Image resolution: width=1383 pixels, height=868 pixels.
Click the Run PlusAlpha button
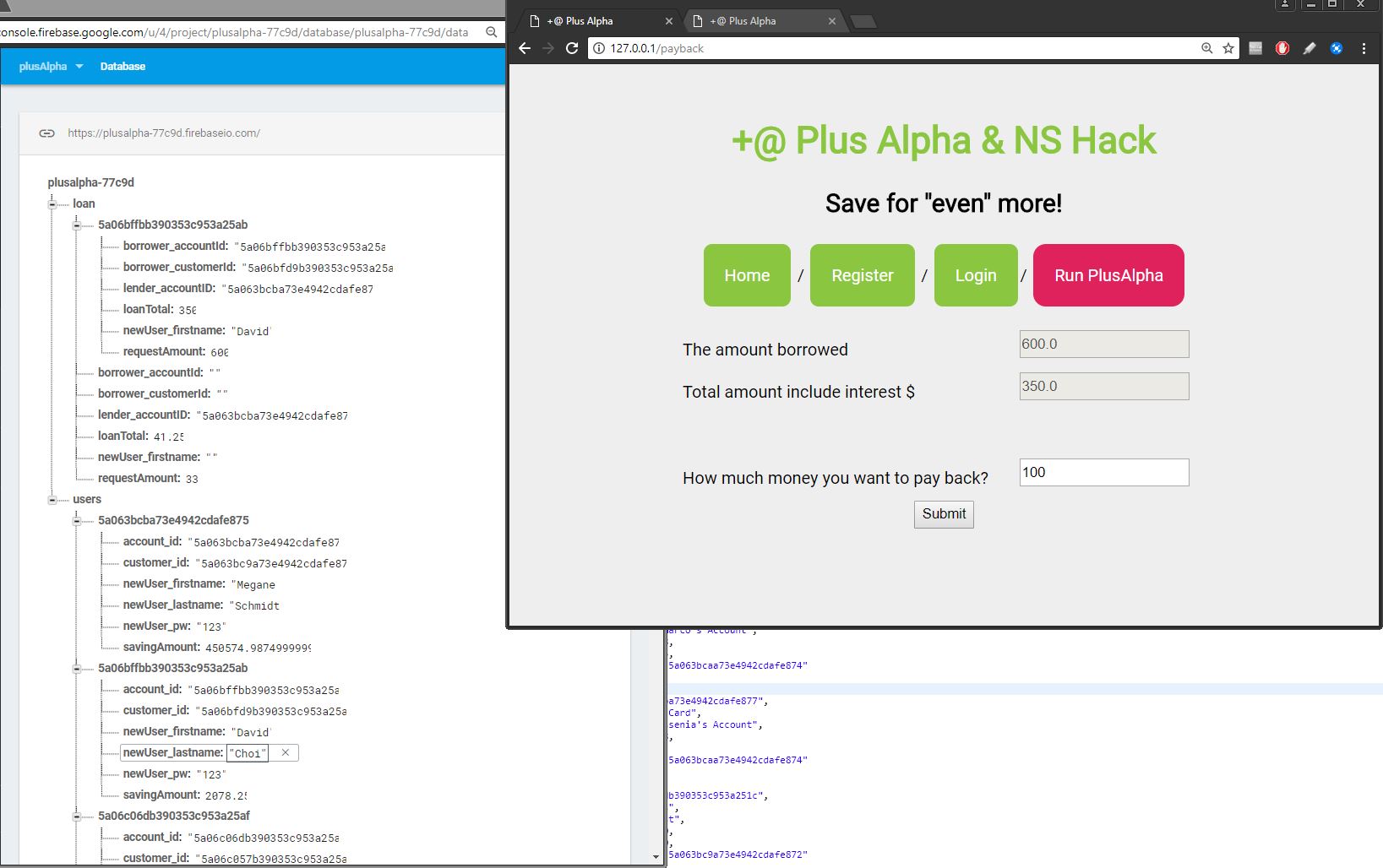(1108, 275)
